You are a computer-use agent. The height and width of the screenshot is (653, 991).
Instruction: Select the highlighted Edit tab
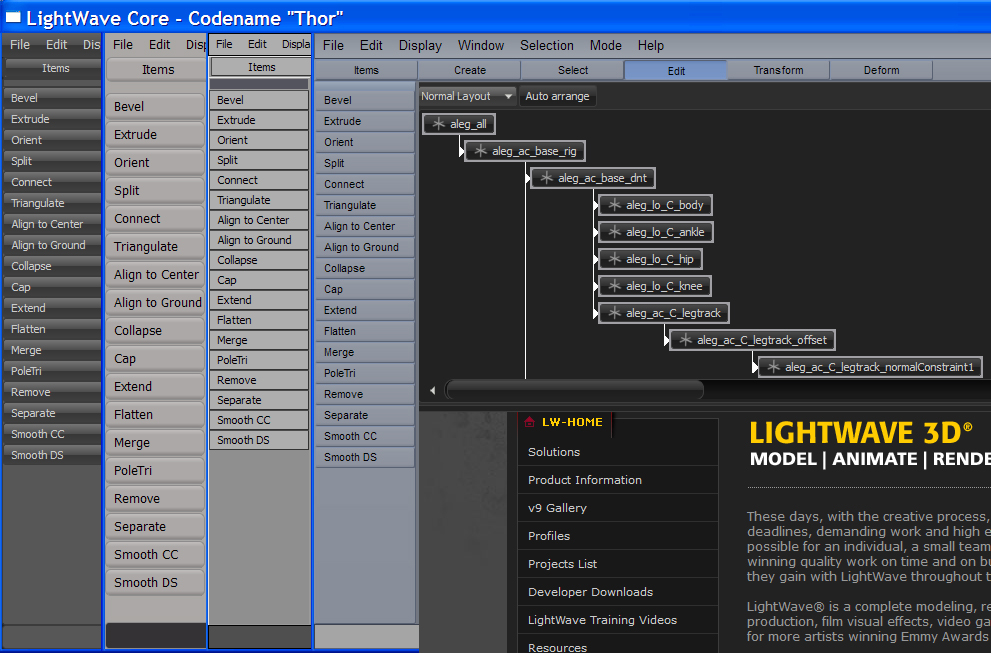676,71
